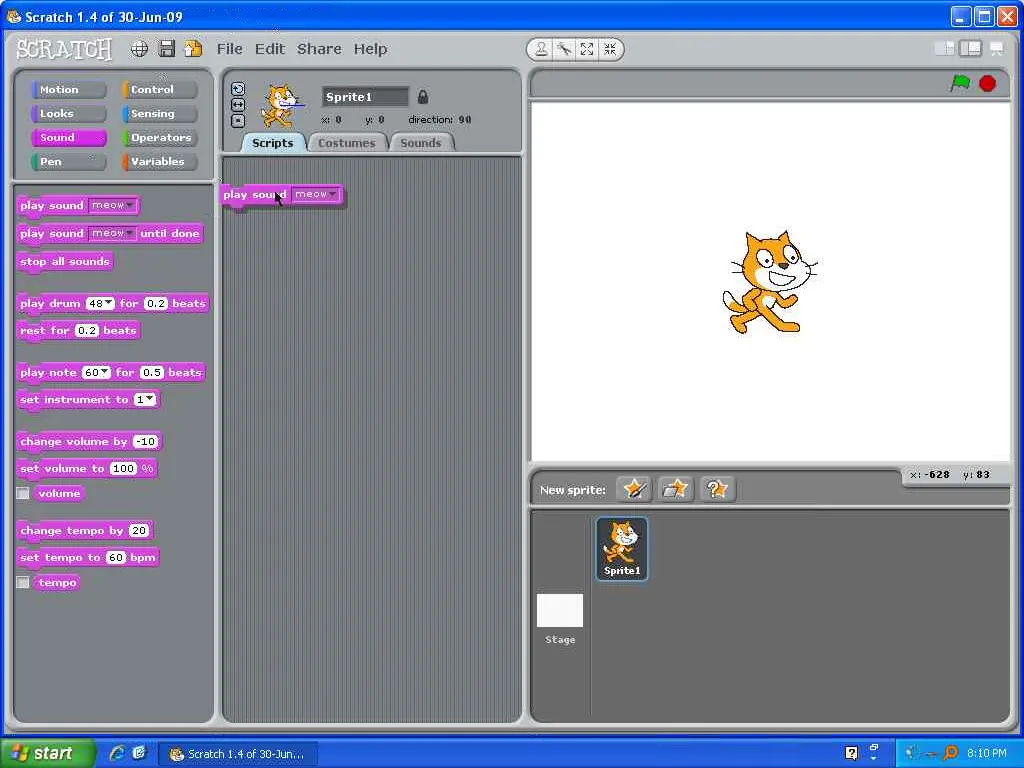Select the Looks blocks category
The width and height of the screenshot is (1024, 768).
[x=68, y=114]
